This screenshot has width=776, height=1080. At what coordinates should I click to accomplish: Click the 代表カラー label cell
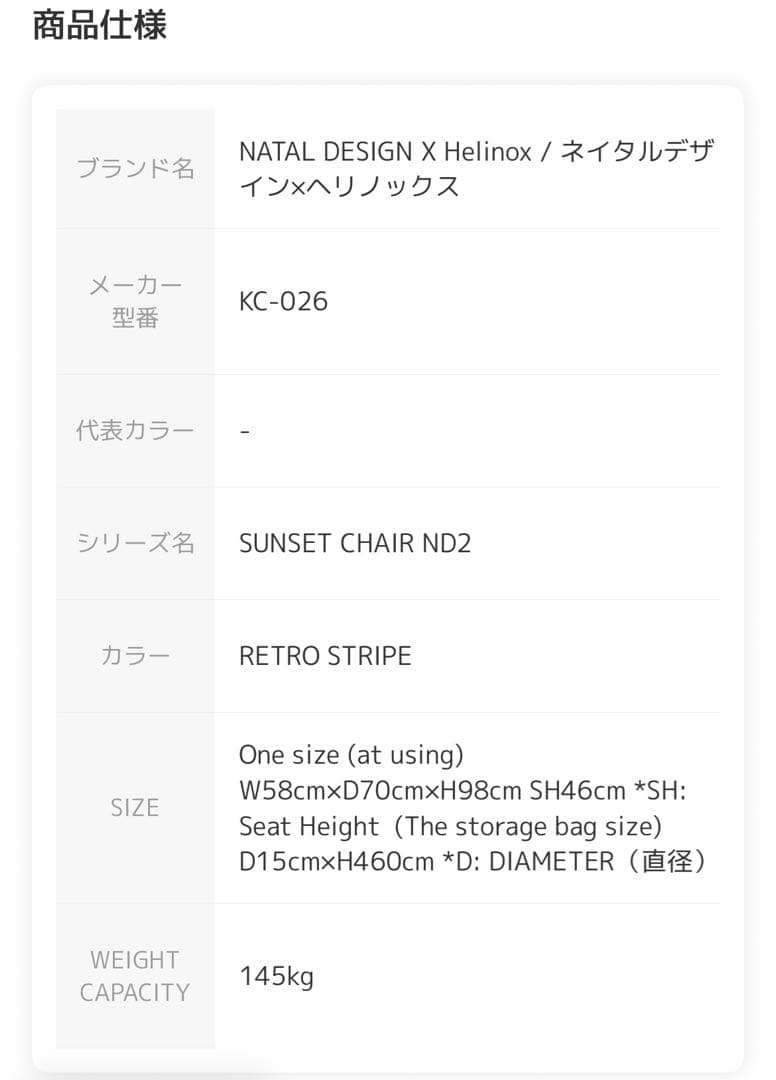click(x=135, y=431)
